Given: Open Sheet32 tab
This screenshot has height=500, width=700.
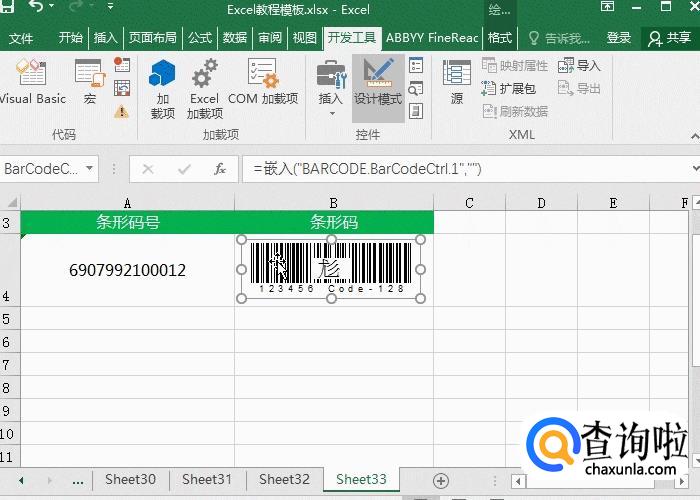Looking at the screenshot, I should (x=284, y=479).
